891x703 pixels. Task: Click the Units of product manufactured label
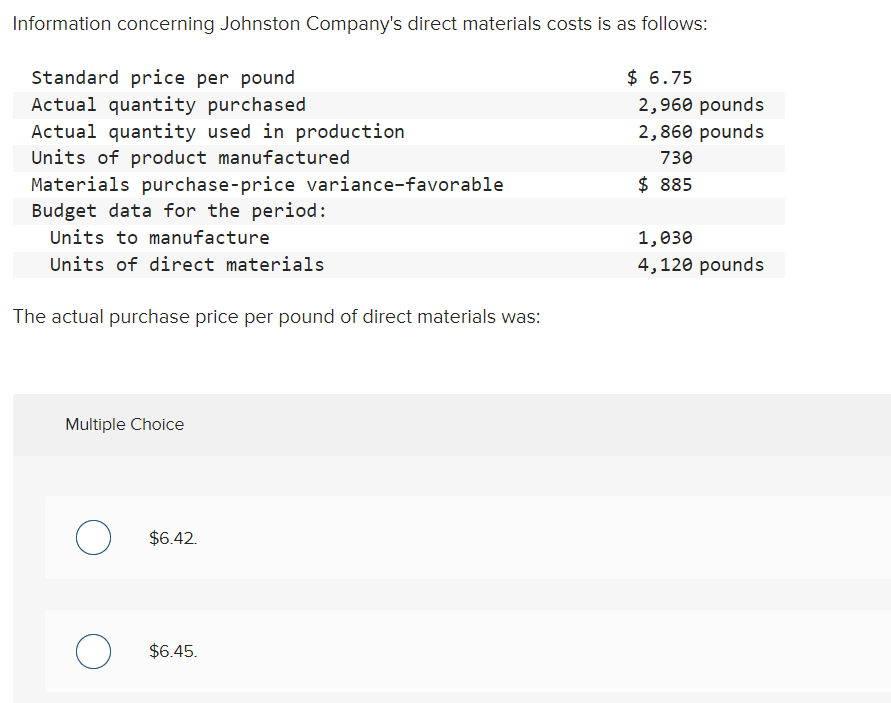tap(190, 157)
